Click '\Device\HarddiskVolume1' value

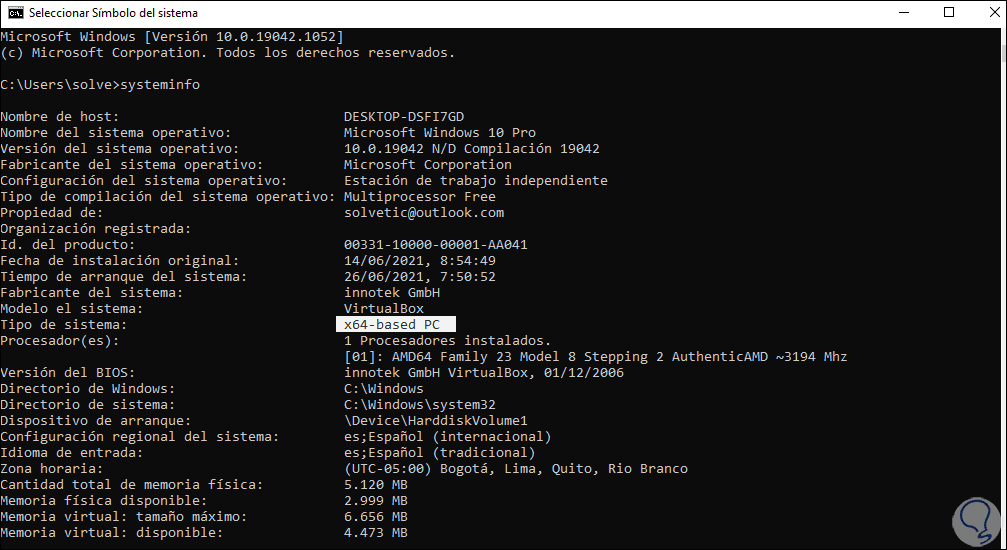click(436, 421)
